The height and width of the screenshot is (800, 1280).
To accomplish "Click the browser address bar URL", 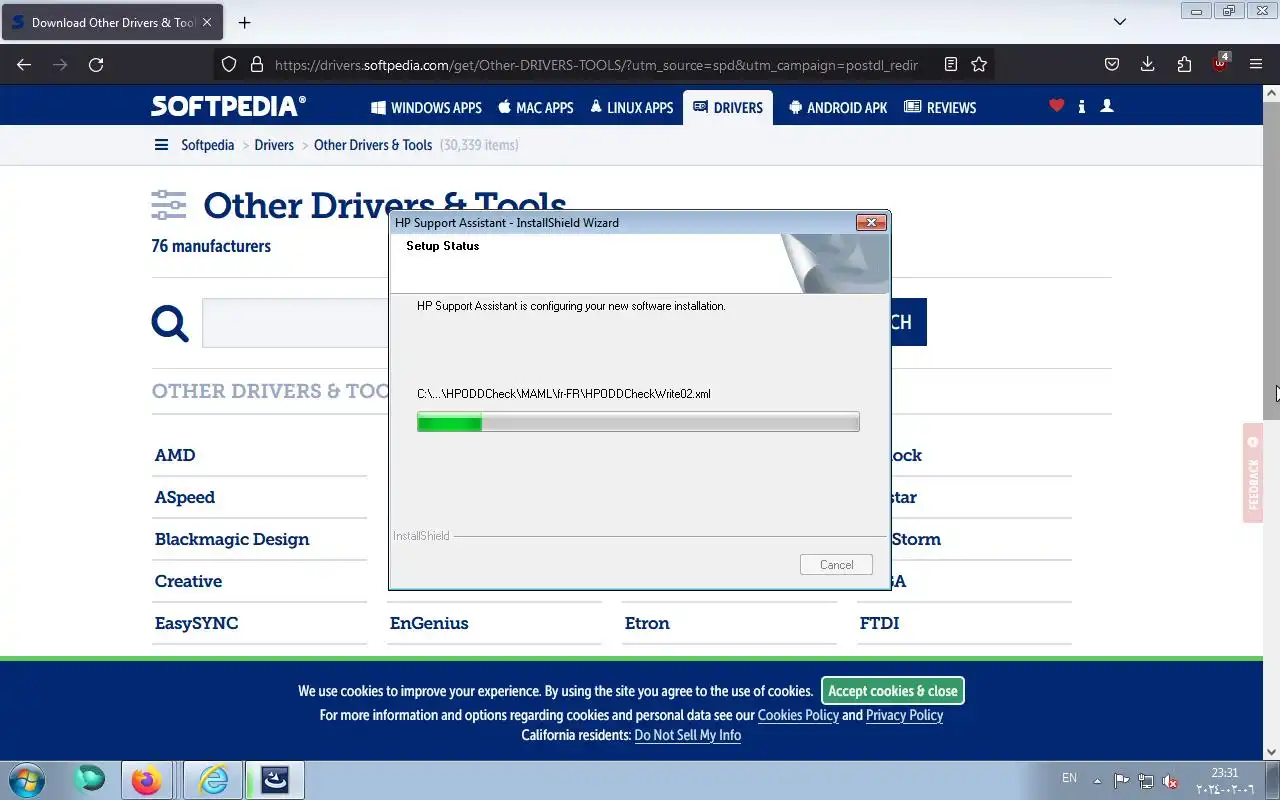I will pyautogui.click(x=596, y=64).
